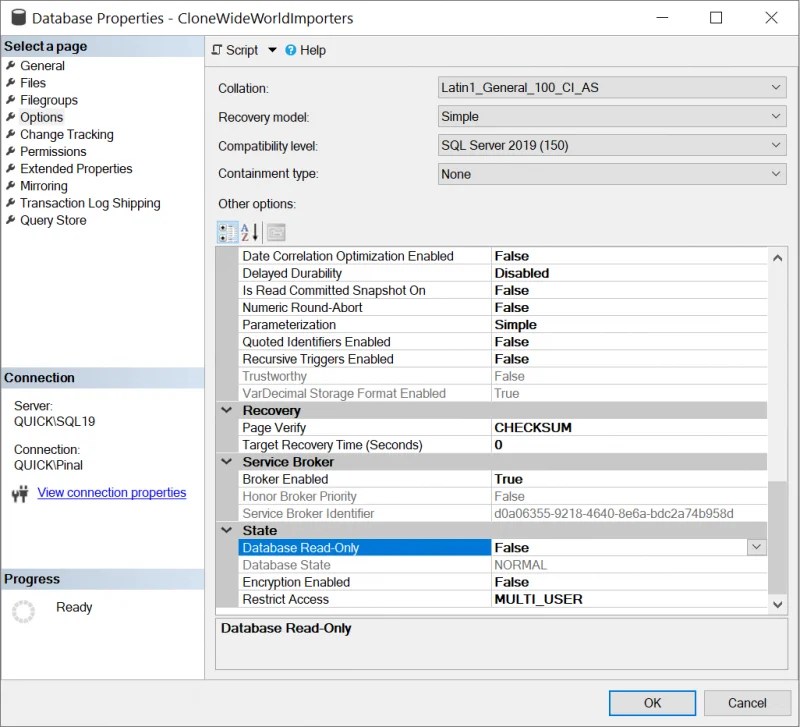Screen dimensions: 800x727
Task: Select the Encryption Enabled row
Action: pos(503,582)
